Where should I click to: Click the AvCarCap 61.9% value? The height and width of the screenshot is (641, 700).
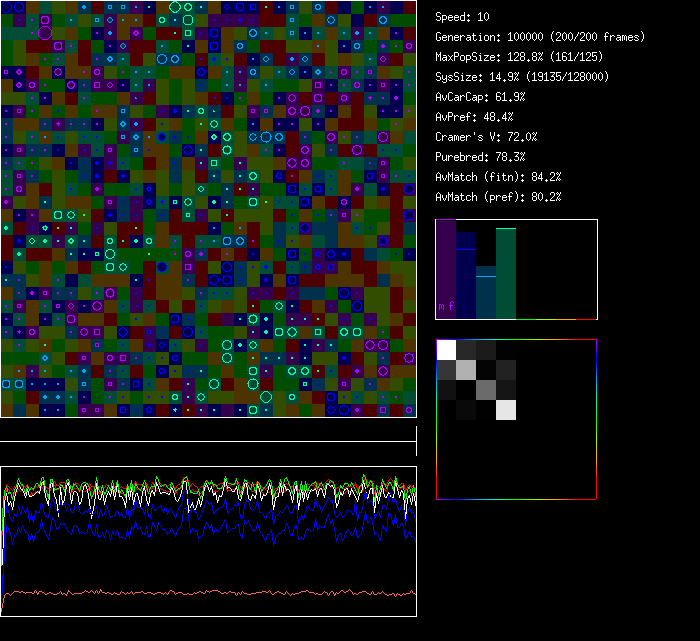click(x=480, y=97)
